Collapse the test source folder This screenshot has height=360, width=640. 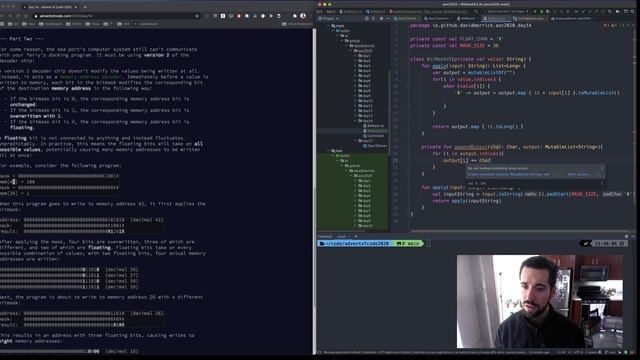tap(328, 151)
